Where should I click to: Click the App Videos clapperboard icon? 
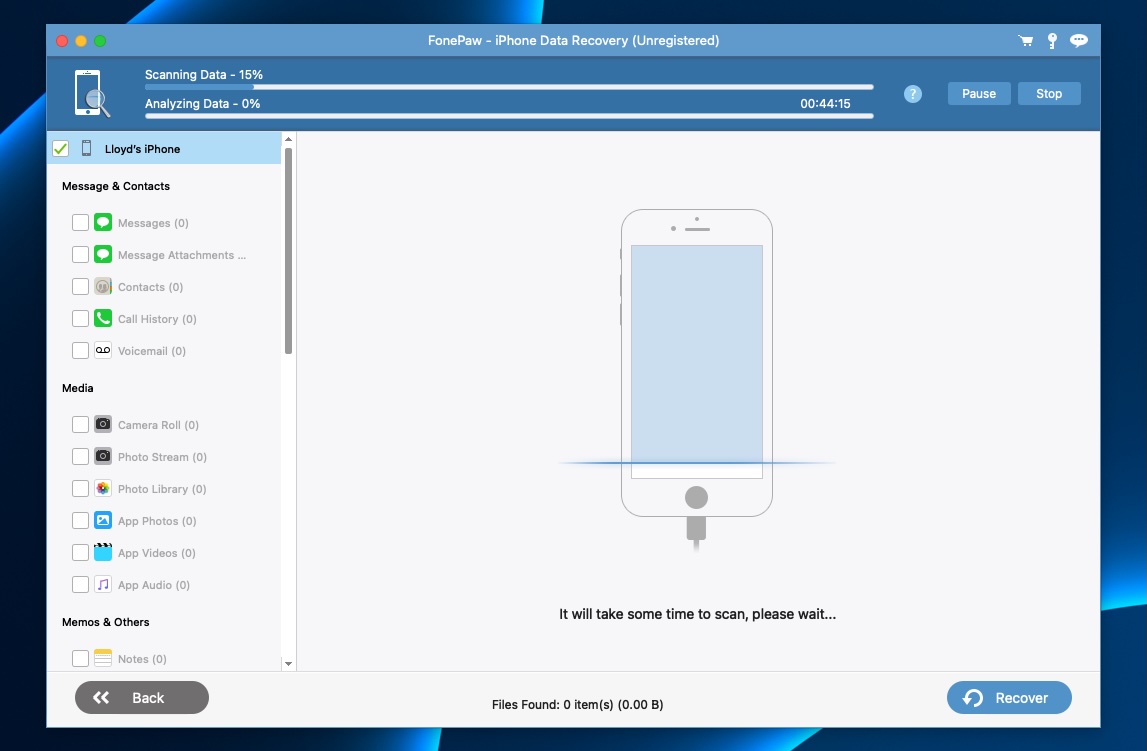[103, 552]
